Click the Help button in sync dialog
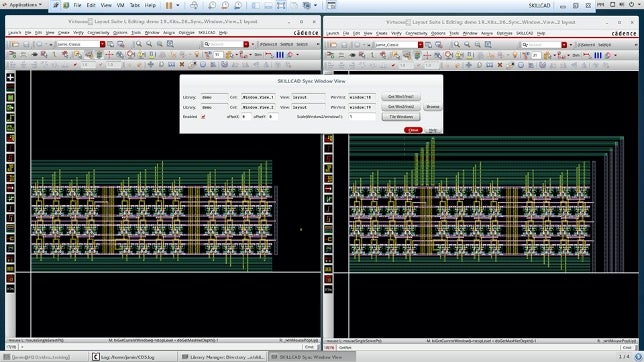This screenshot has height=362, width=644. [x=432, y=130]
